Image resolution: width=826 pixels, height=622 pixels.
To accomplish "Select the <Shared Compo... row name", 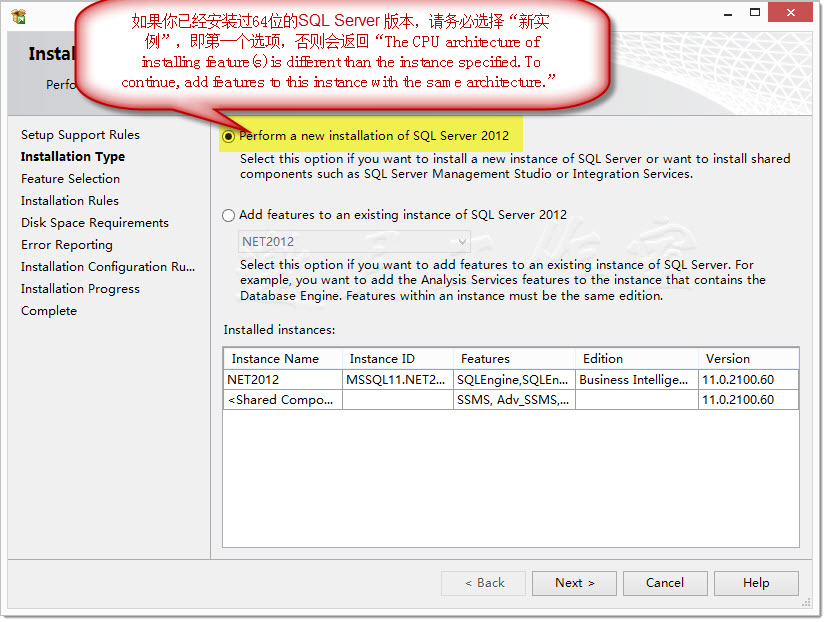I will pyautogui.click(x=283, y=400).
